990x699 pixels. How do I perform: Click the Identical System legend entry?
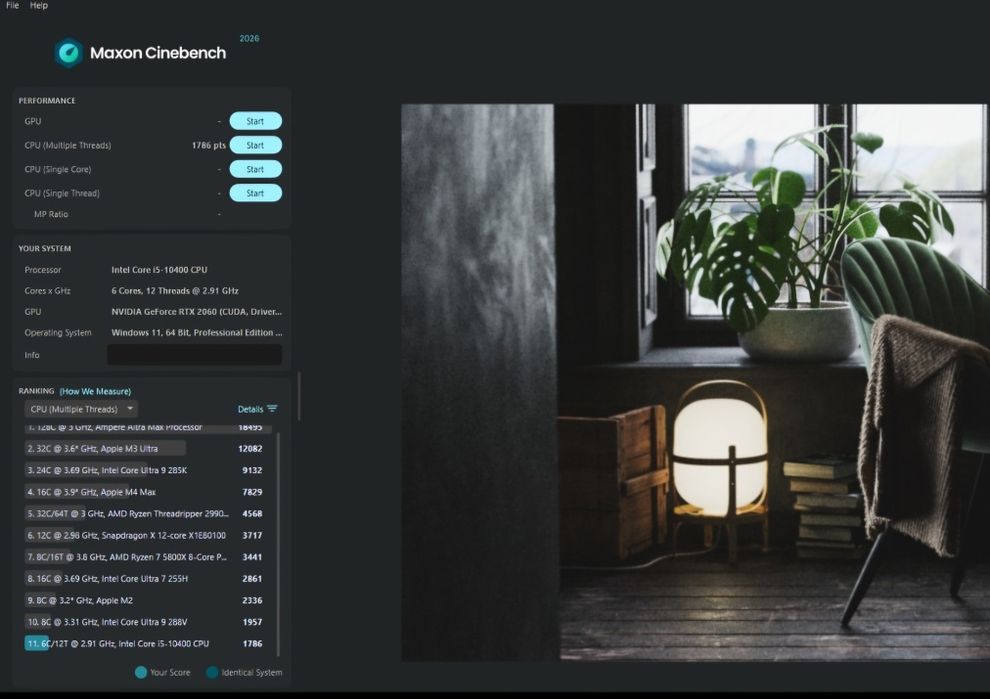tap(244, 672)
